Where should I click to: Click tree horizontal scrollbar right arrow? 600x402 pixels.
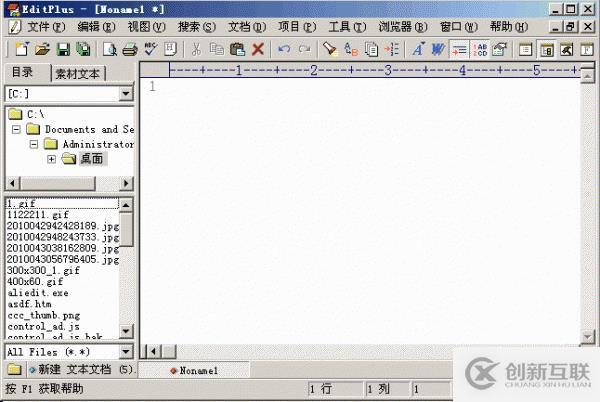pos(126,183)
